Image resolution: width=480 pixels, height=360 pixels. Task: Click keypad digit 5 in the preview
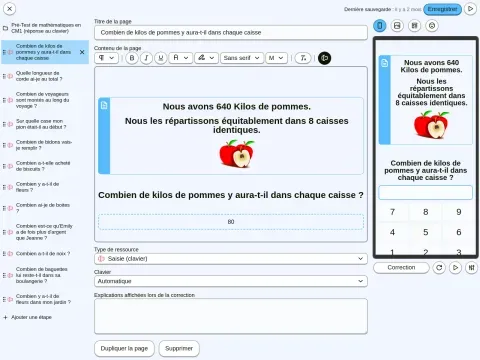tap(426, 232)
